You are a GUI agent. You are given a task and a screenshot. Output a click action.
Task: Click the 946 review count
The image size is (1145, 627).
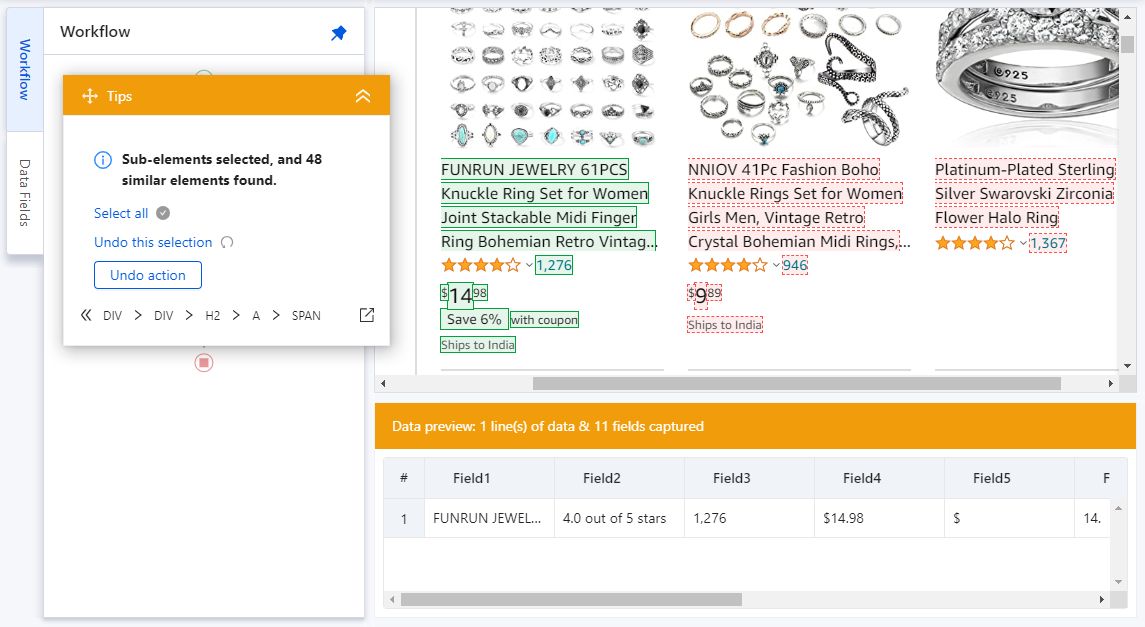(794, 265)
